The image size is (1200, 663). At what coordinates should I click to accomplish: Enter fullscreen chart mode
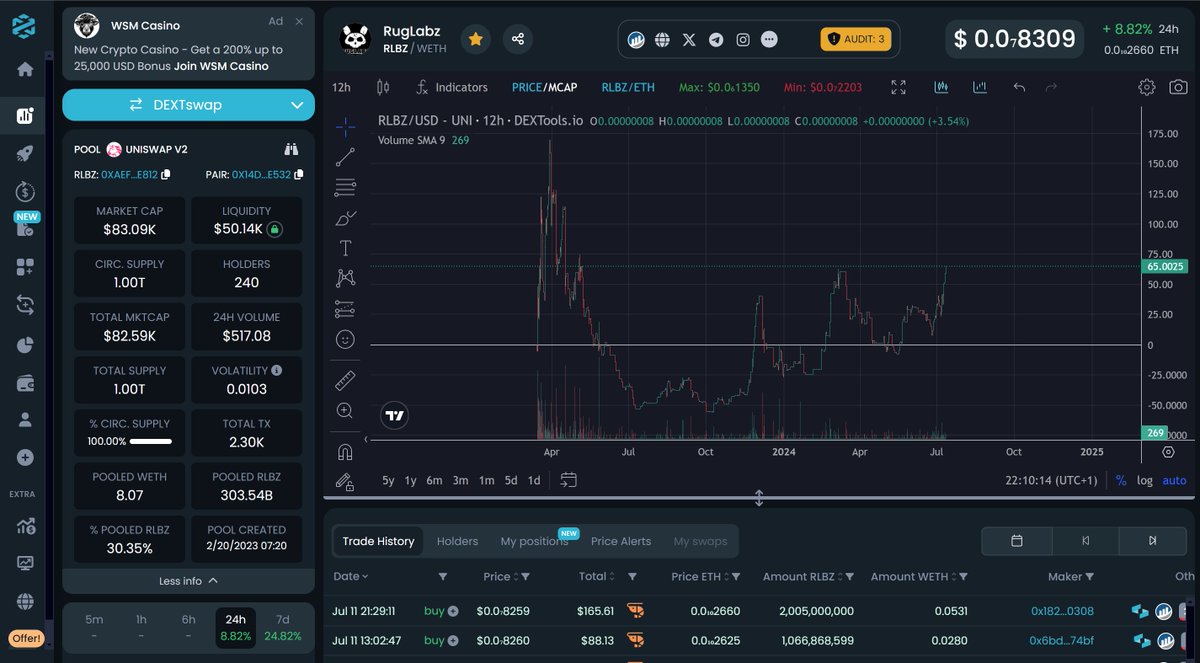(899, 87)
